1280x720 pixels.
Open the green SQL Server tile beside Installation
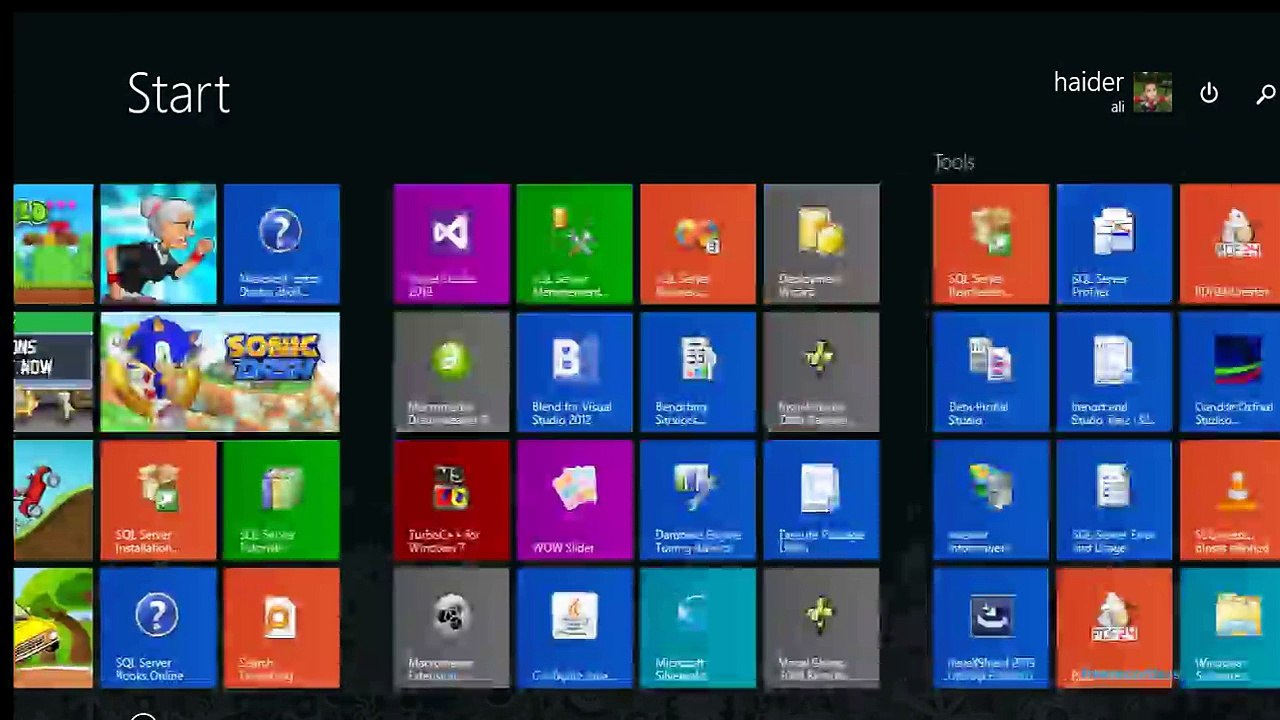(x=282, y=500)
